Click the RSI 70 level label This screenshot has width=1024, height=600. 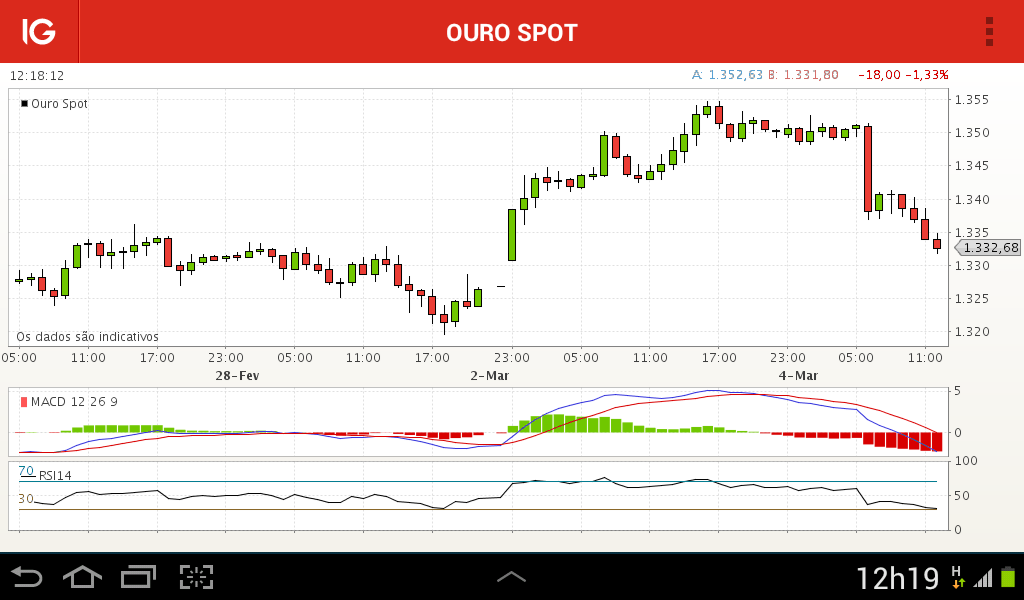[x=26, y=471]
